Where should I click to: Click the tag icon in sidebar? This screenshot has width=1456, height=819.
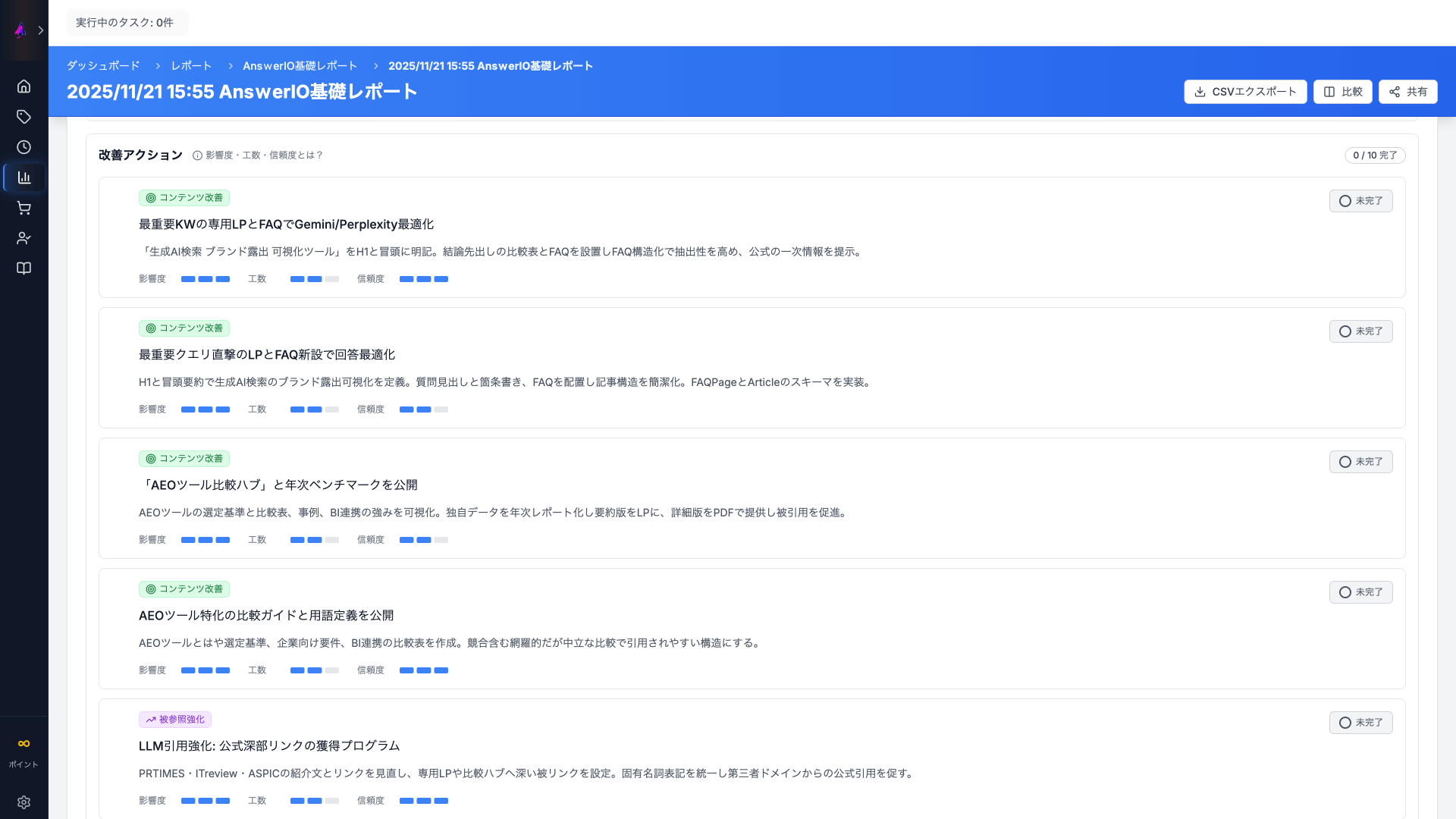pos(24,117)
